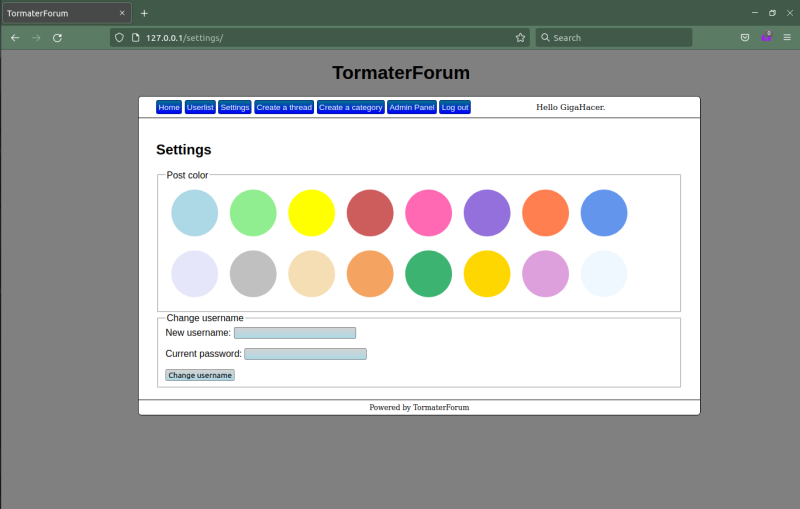Open the Userlist page
This screenshot has width=800, height=509.
pos(200,107)
